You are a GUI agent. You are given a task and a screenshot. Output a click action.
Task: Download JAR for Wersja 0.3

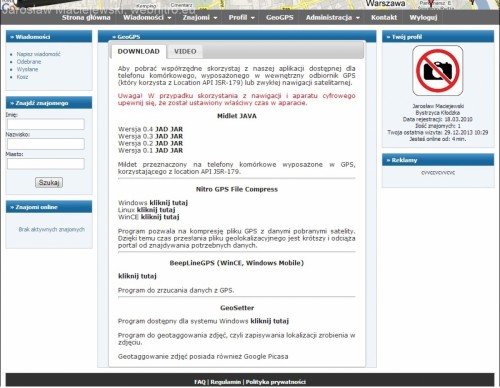click(x=177, y=136)
